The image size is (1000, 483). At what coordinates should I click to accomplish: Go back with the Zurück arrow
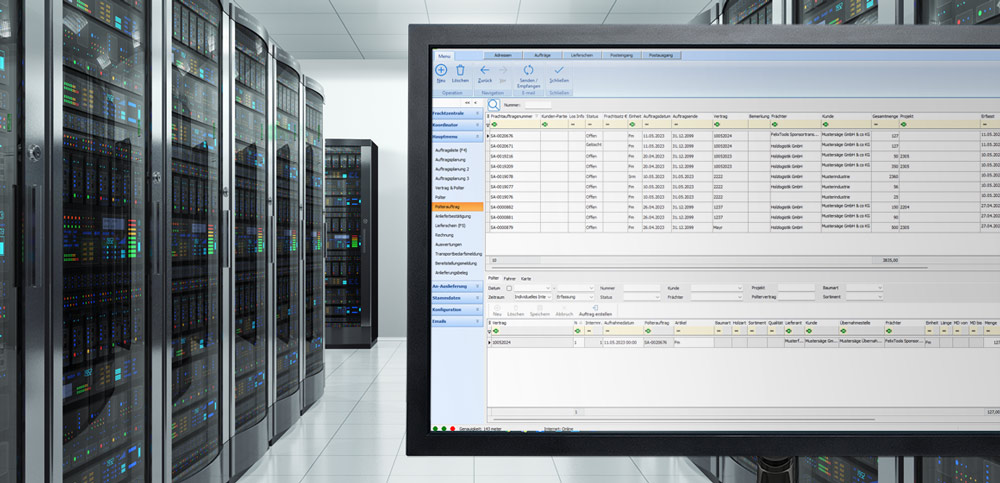(485, 70)
